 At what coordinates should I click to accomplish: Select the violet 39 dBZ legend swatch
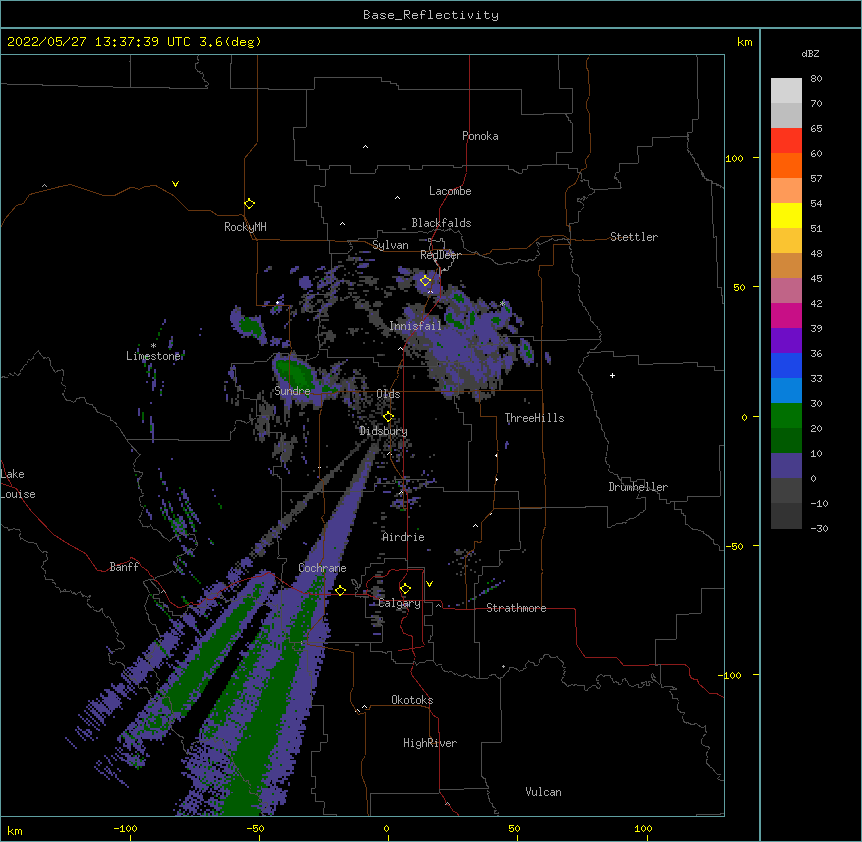(x=786, y=341)
